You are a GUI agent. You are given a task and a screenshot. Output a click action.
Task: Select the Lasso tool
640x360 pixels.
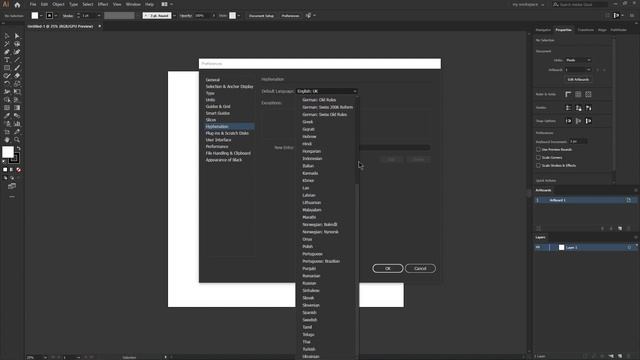pos(17,44)
